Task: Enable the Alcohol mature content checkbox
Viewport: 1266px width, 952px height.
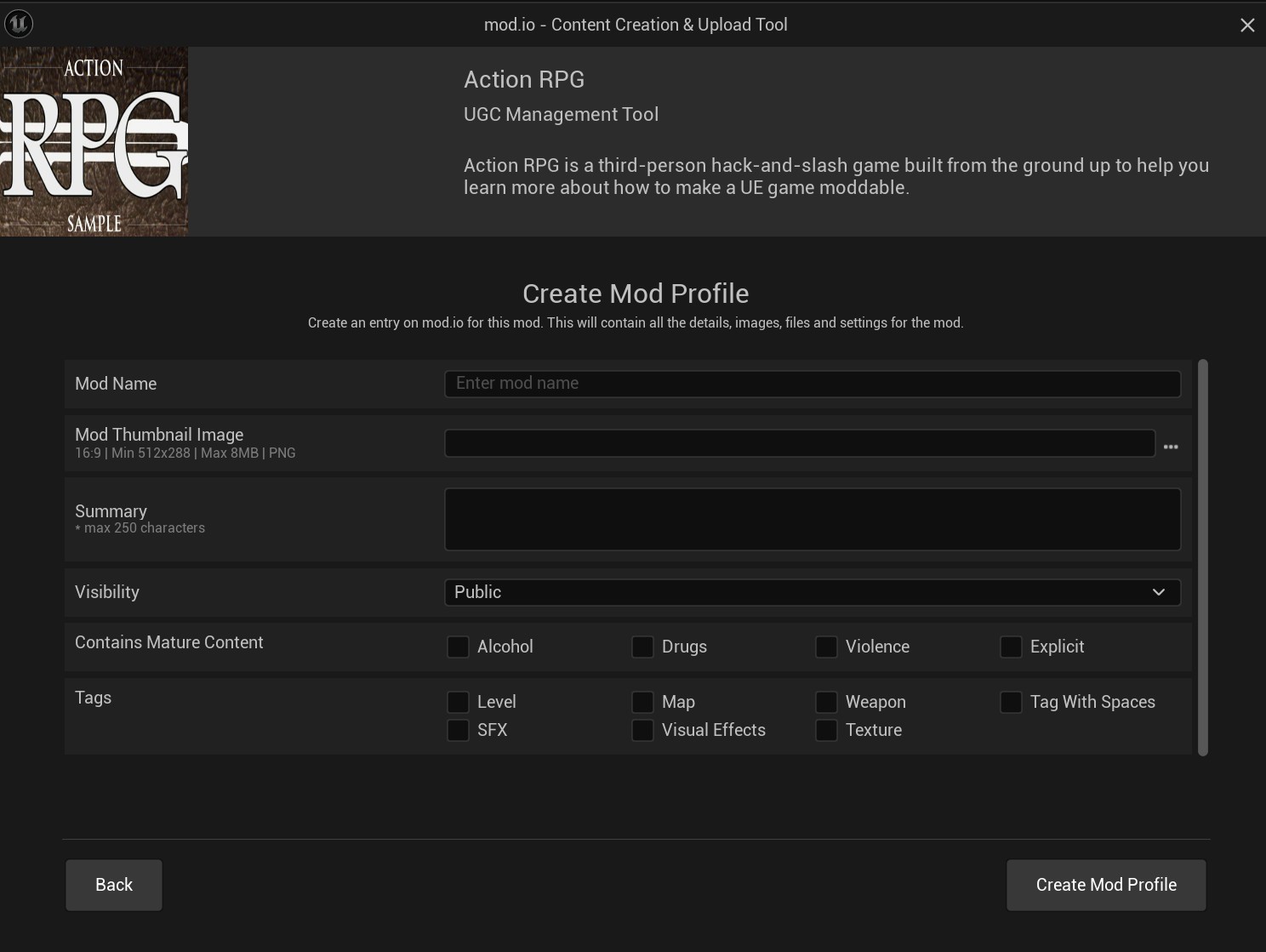Action: click(458, 647)
